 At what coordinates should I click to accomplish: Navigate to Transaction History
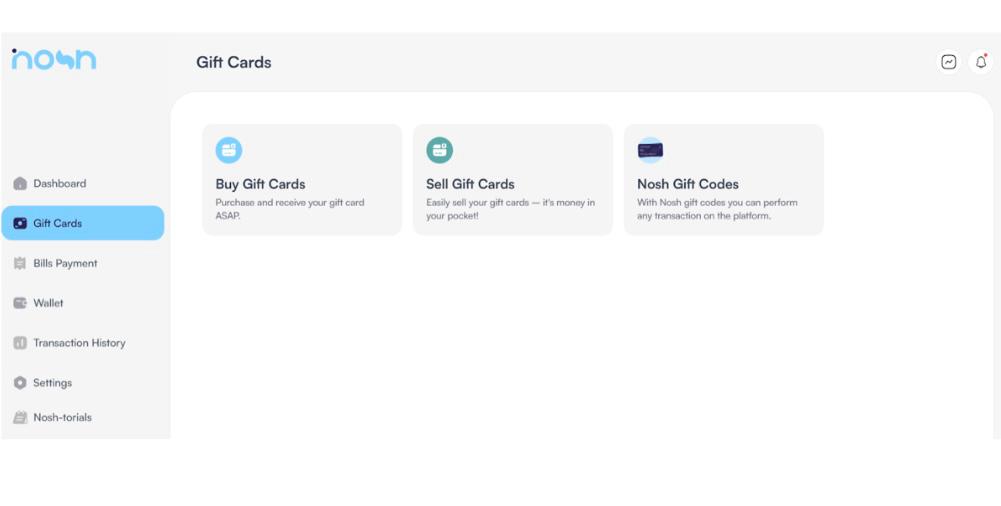[79, 343]
